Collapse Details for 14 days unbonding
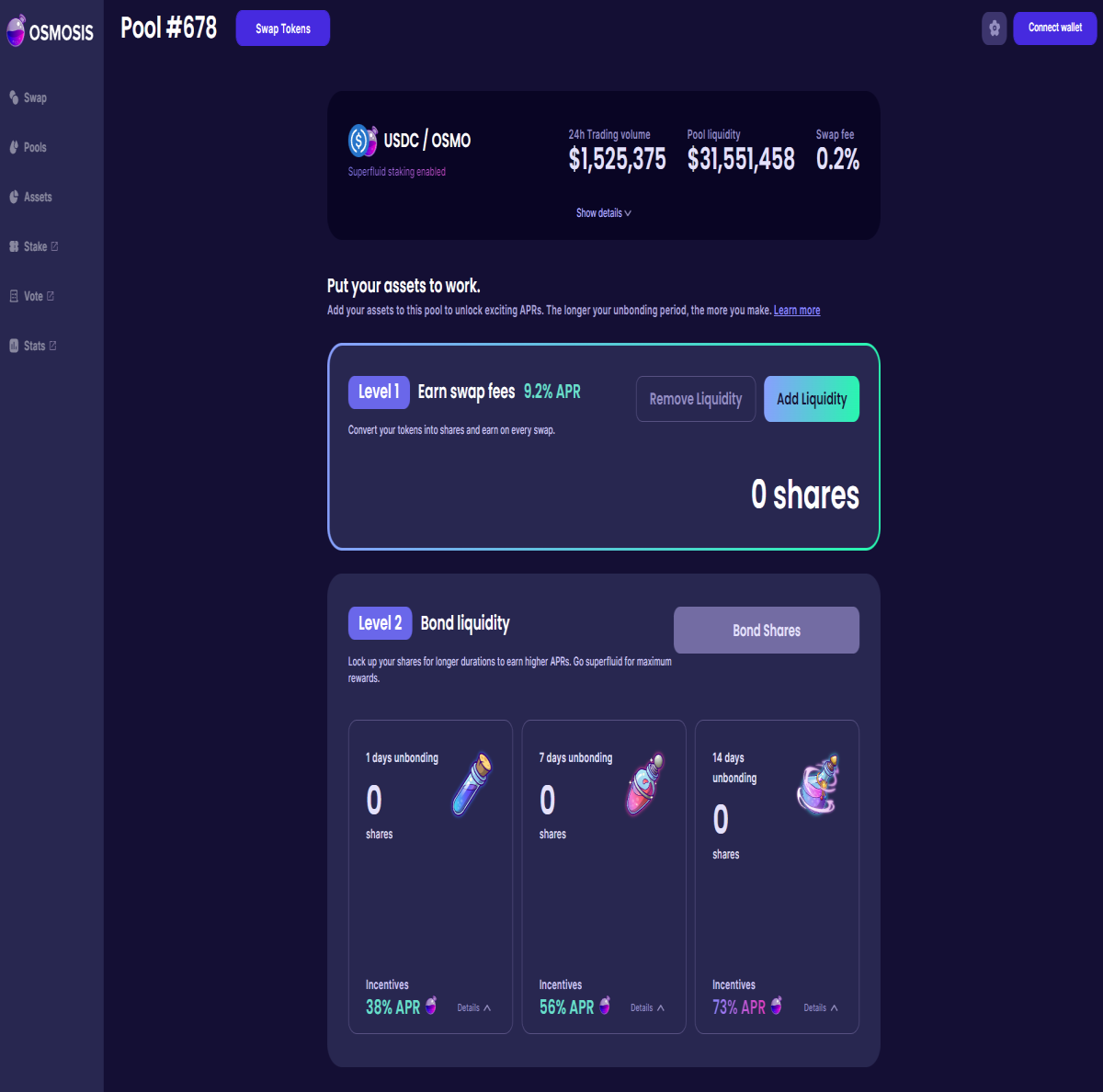 (x=821, y=1008)
